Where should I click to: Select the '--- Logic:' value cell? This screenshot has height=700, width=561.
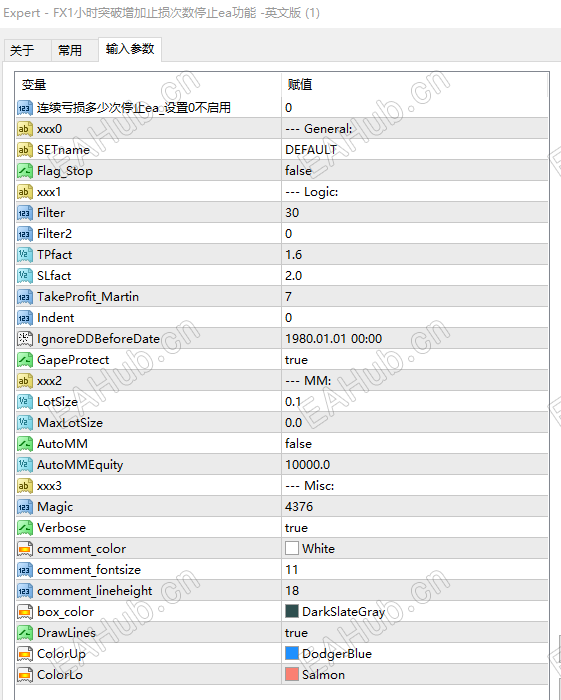[x=415, y=192]
